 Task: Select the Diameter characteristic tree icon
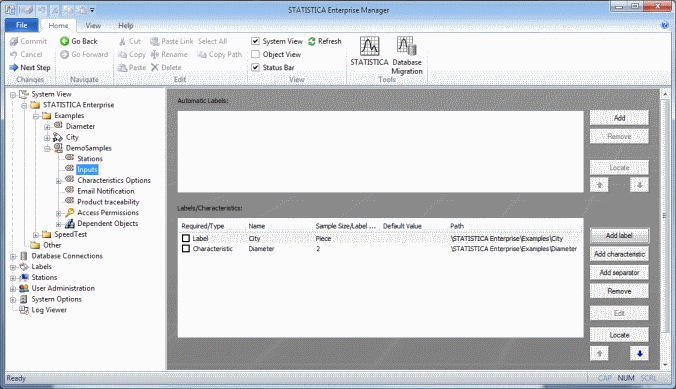(x=58, y=125)
